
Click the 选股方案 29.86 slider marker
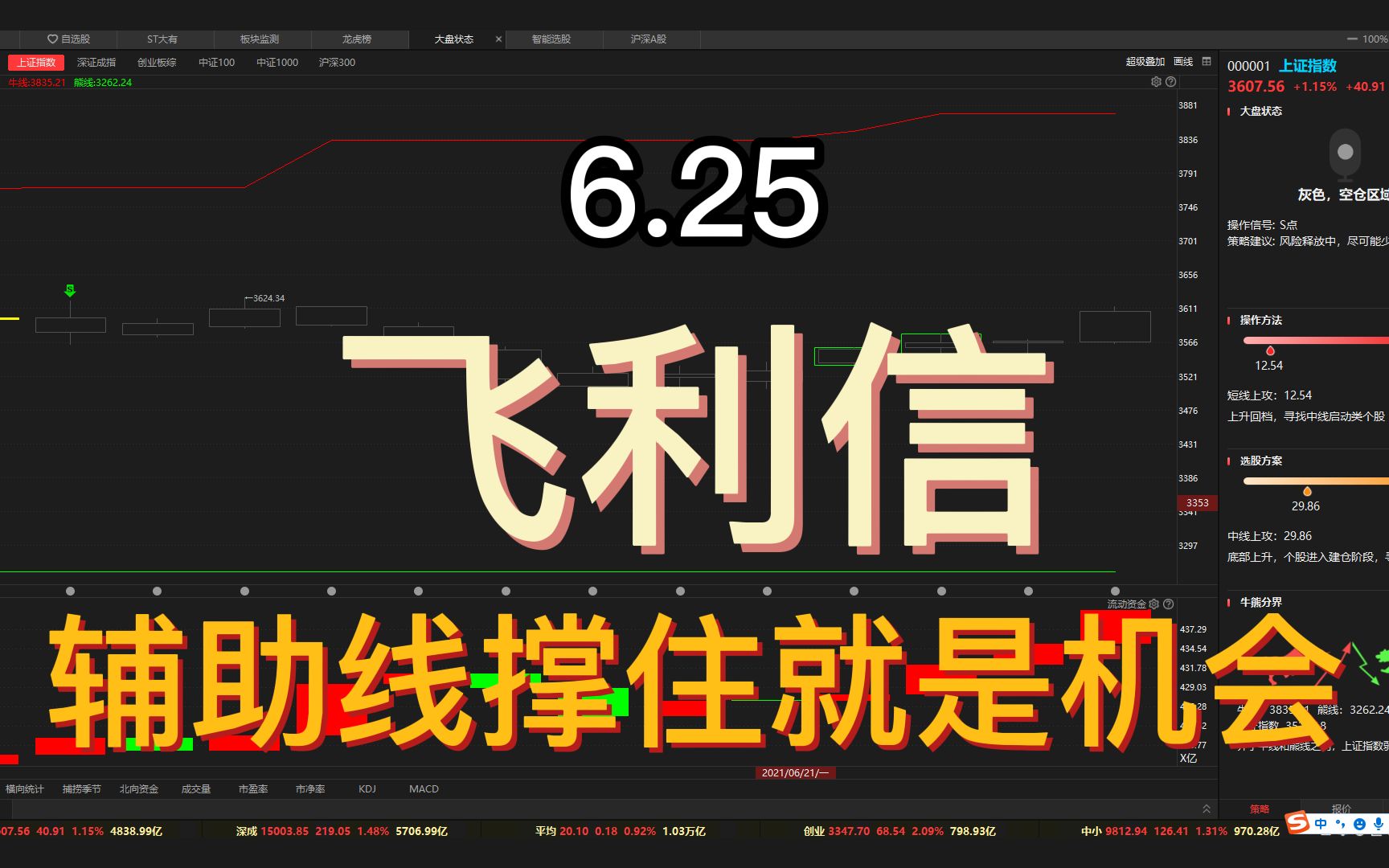[1307, 491]
